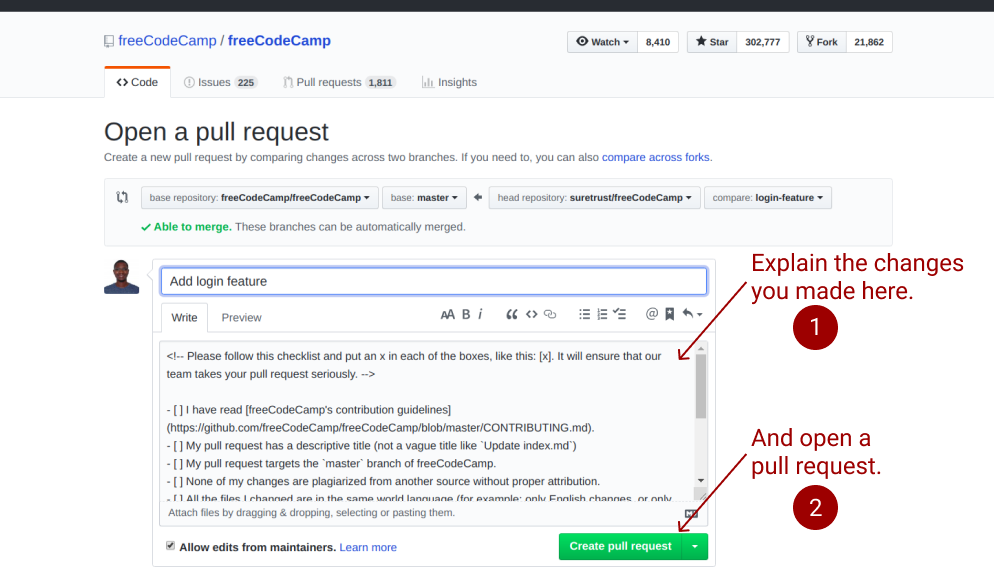Screen dimensions: 994x567
Task: Reference an issue with the bookmark icon
Action: (x=669, y=315)
